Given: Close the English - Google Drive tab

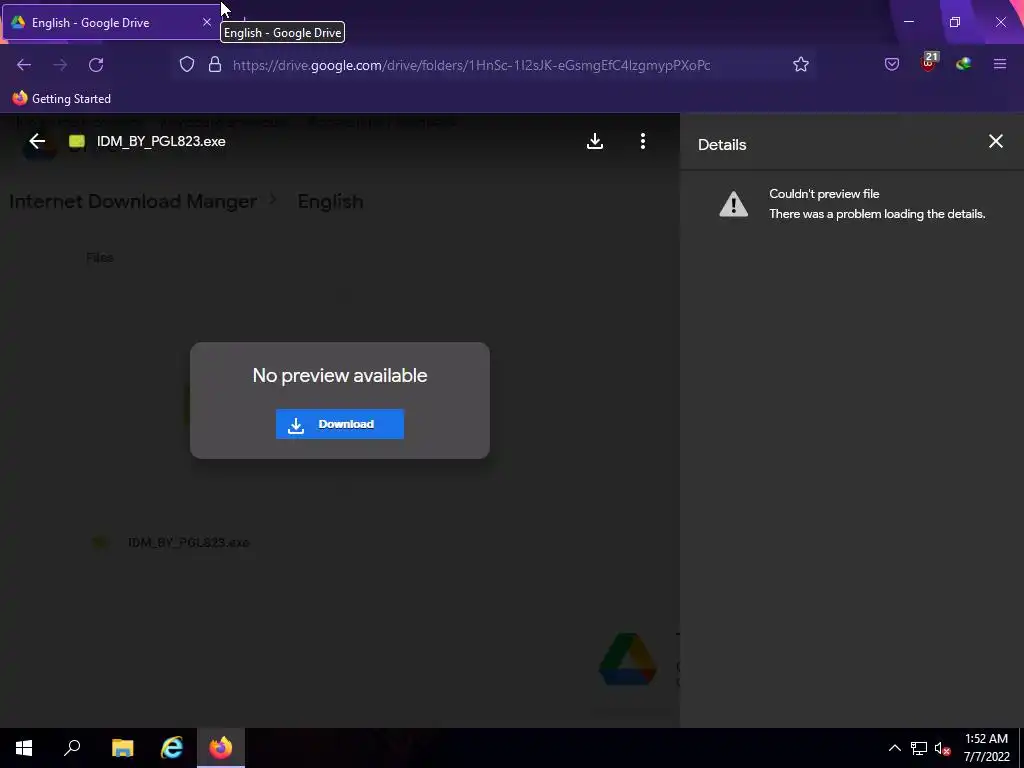Looking at the screenshot, I should 207,22.
